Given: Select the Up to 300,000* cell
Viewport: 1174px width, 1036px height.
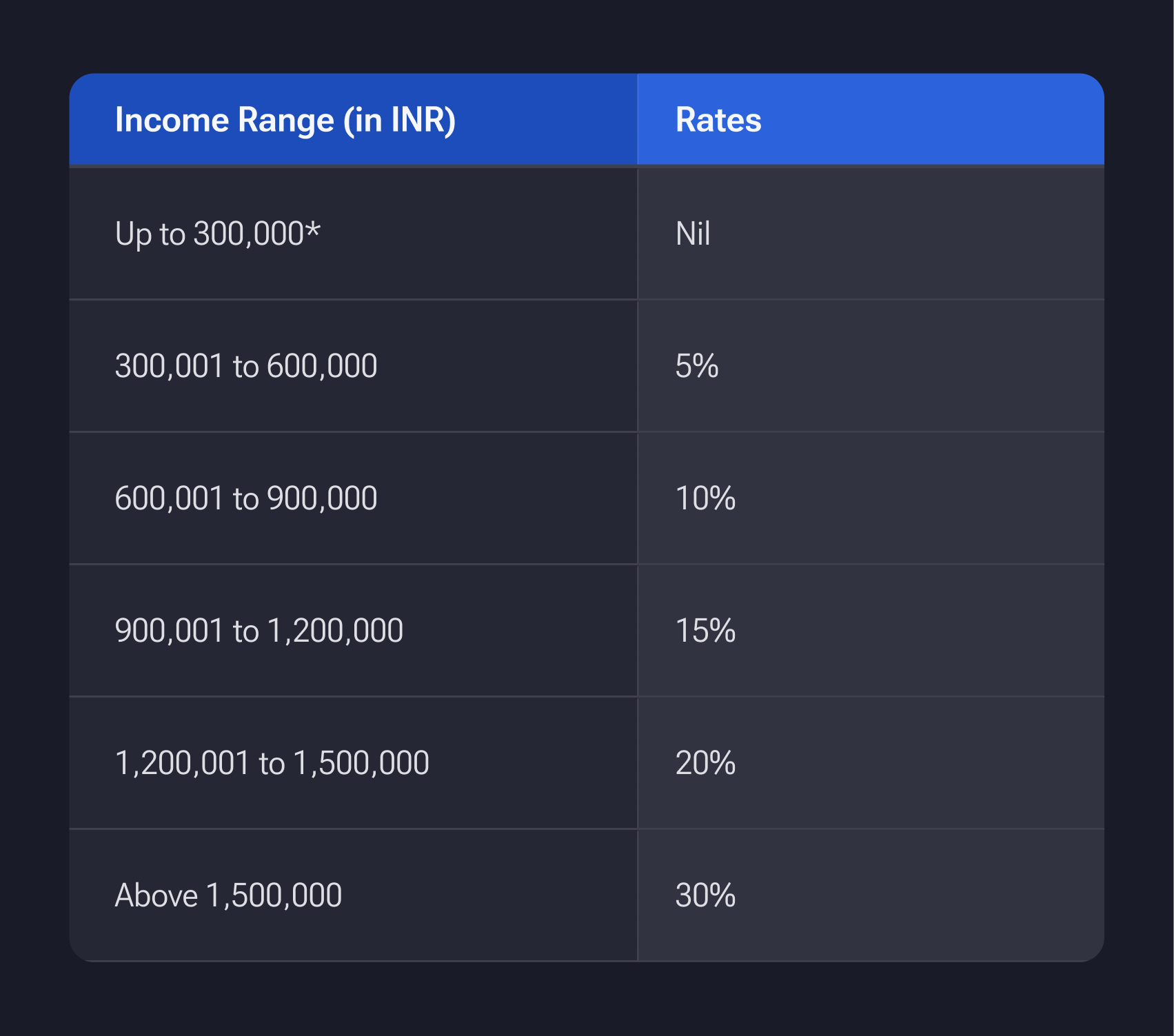Looking at the screenshot, I should pyautogui.click(x=217, y=234).
